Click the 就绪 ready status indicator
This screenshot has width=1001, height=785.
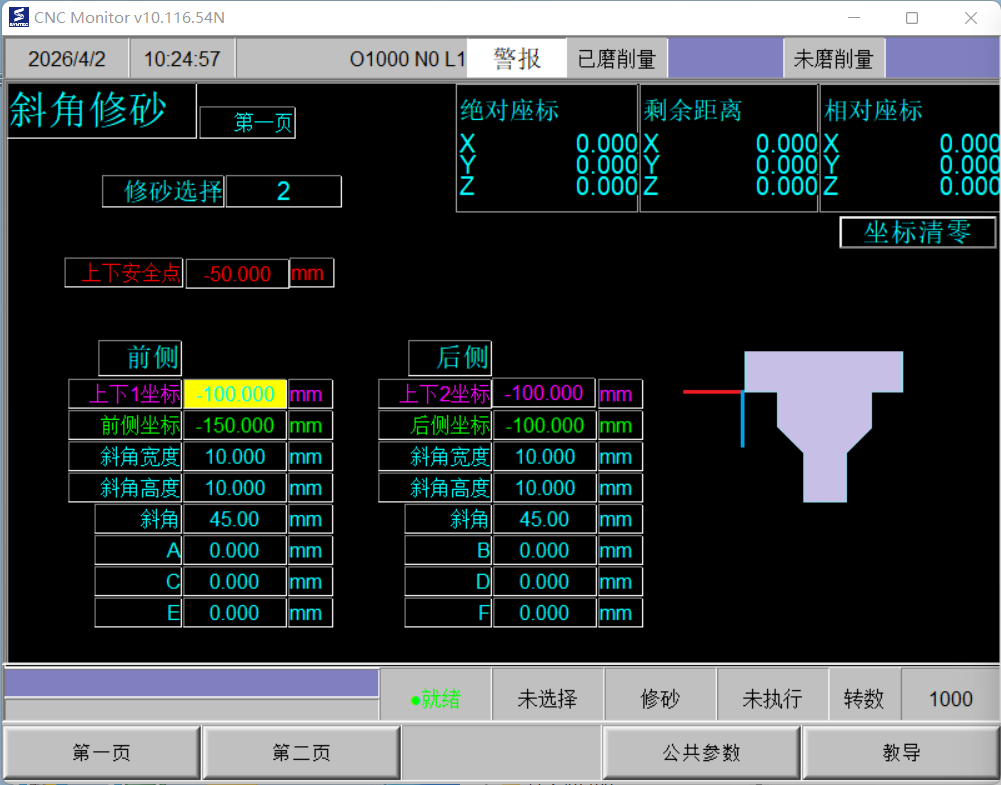pos(436,699)
